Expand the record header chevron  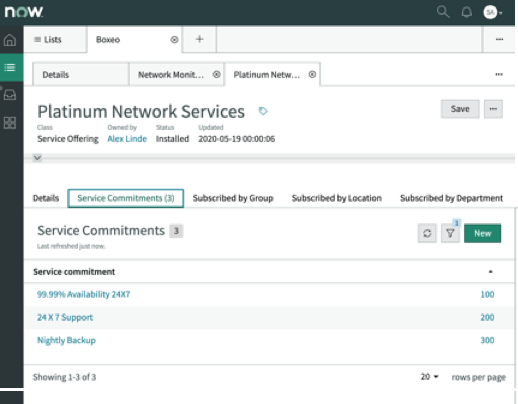[x=37, y=158]
